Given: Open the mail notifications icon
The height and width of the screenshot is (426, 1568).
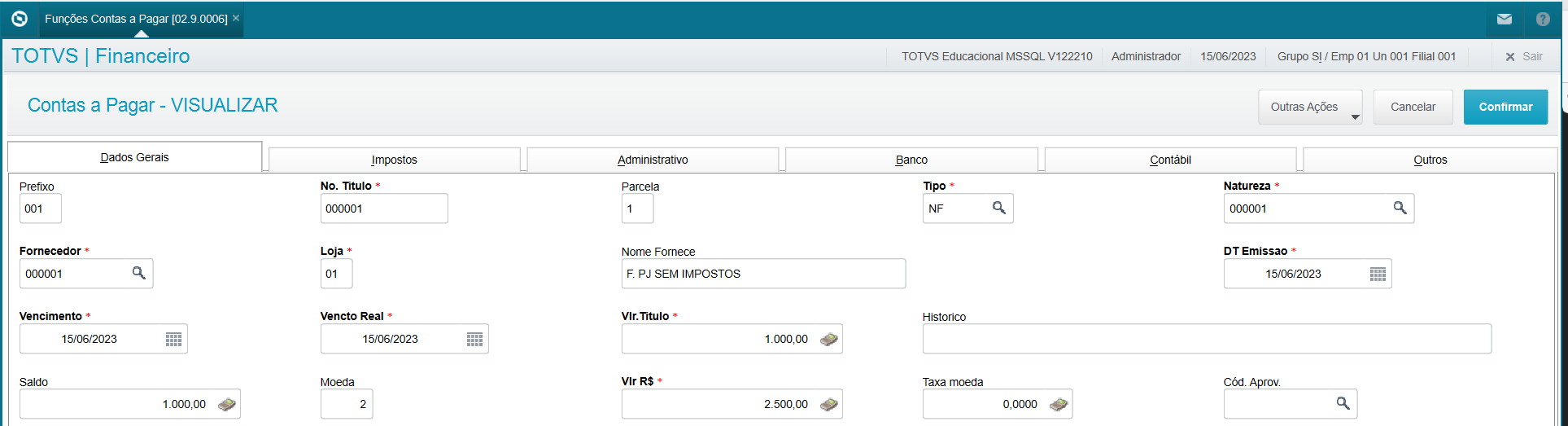Looking at the screenshot, I should [x=1504, y=20].
